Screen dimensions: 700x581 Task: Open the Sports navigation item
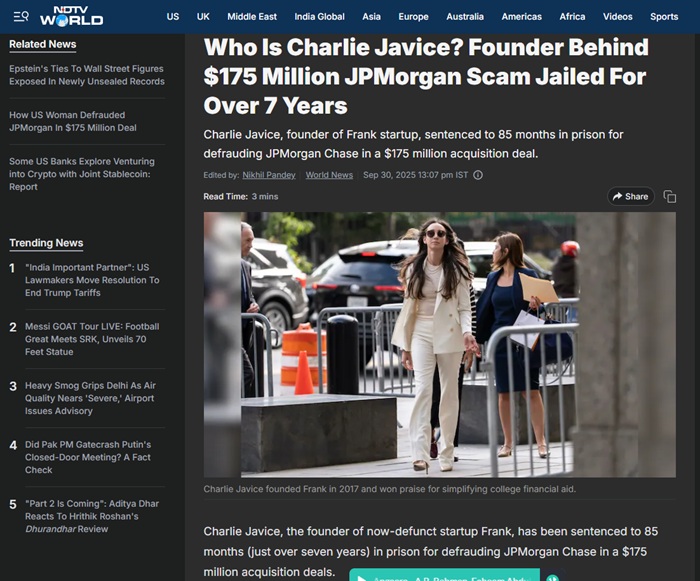[x=664, y=17]
